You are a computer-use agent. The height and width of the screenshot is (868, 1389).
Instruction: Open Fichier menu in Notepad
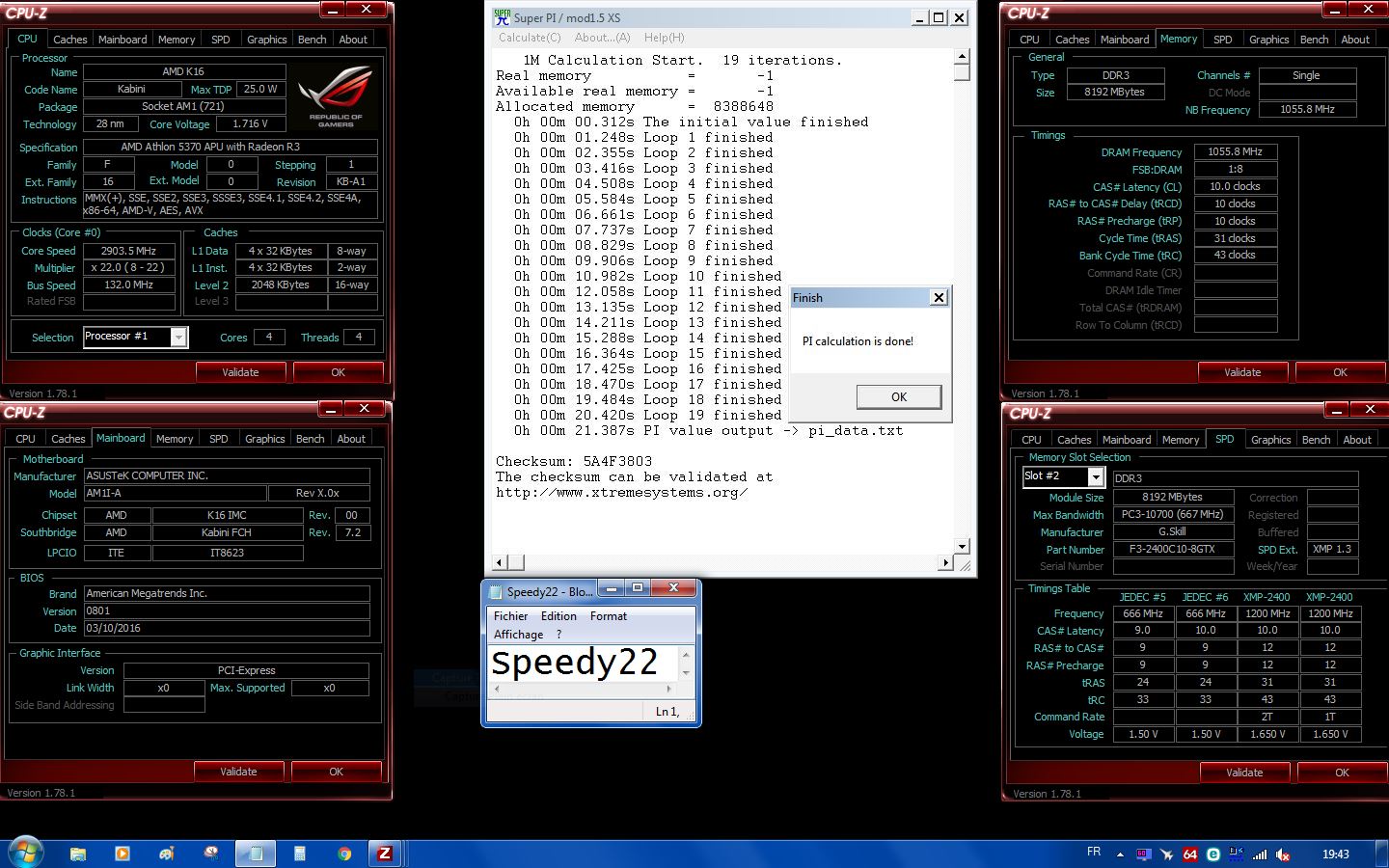pos(511,616)
